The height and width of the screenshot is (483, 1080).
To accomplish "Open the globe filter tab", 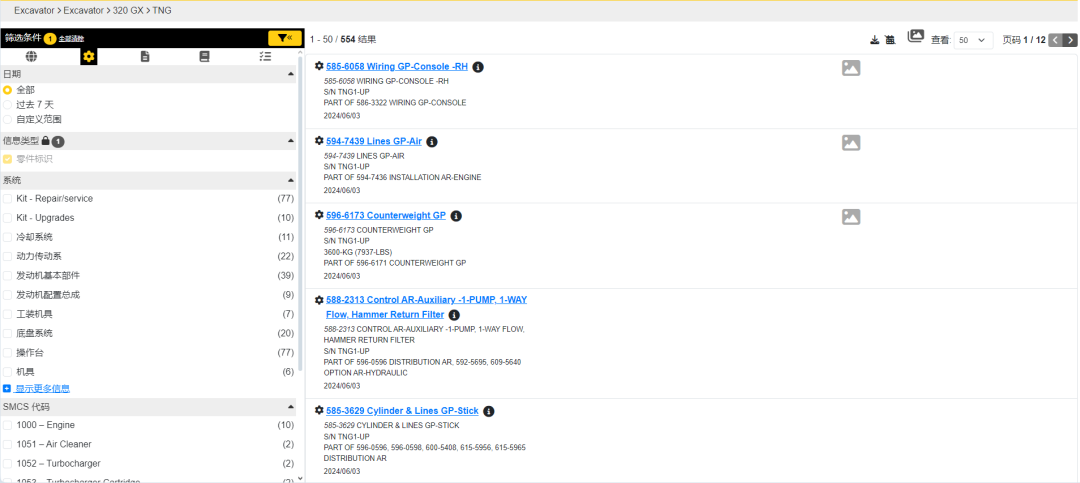I will [x=30, y=56].
